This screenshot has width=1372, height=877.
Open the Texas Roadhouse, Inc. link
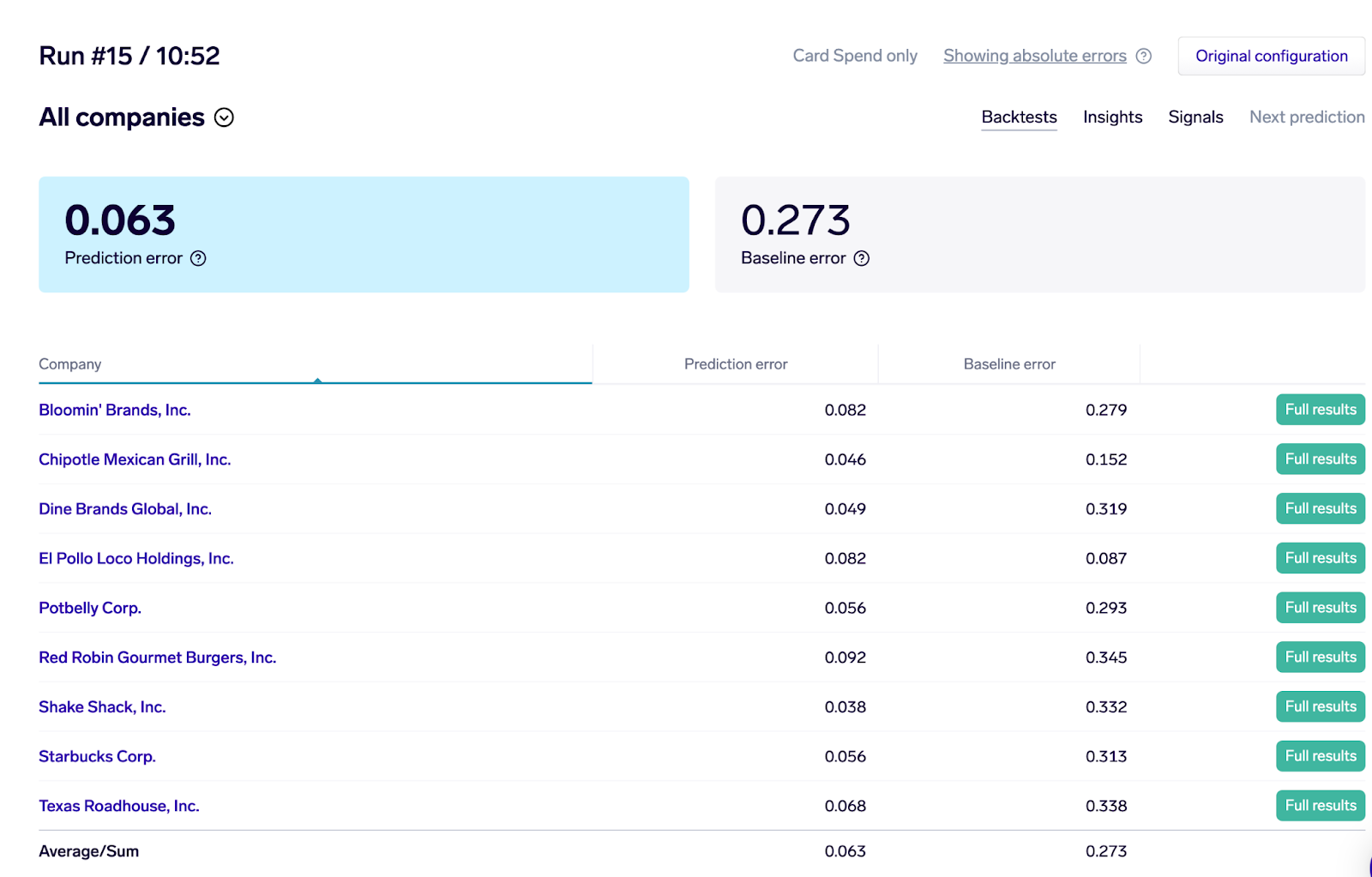[119, 806]
